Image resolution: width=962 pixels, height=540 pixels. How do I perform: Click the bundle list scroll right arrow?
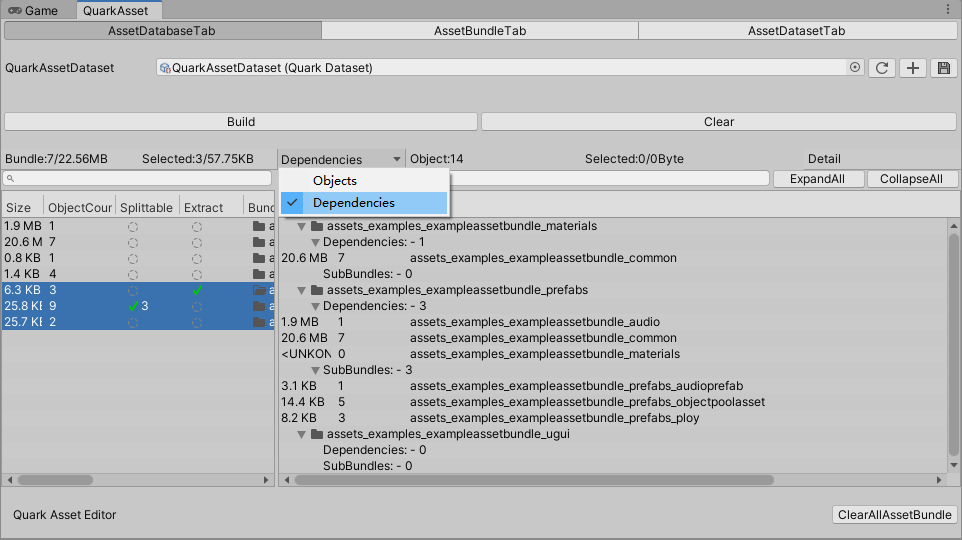pos(266,480)
